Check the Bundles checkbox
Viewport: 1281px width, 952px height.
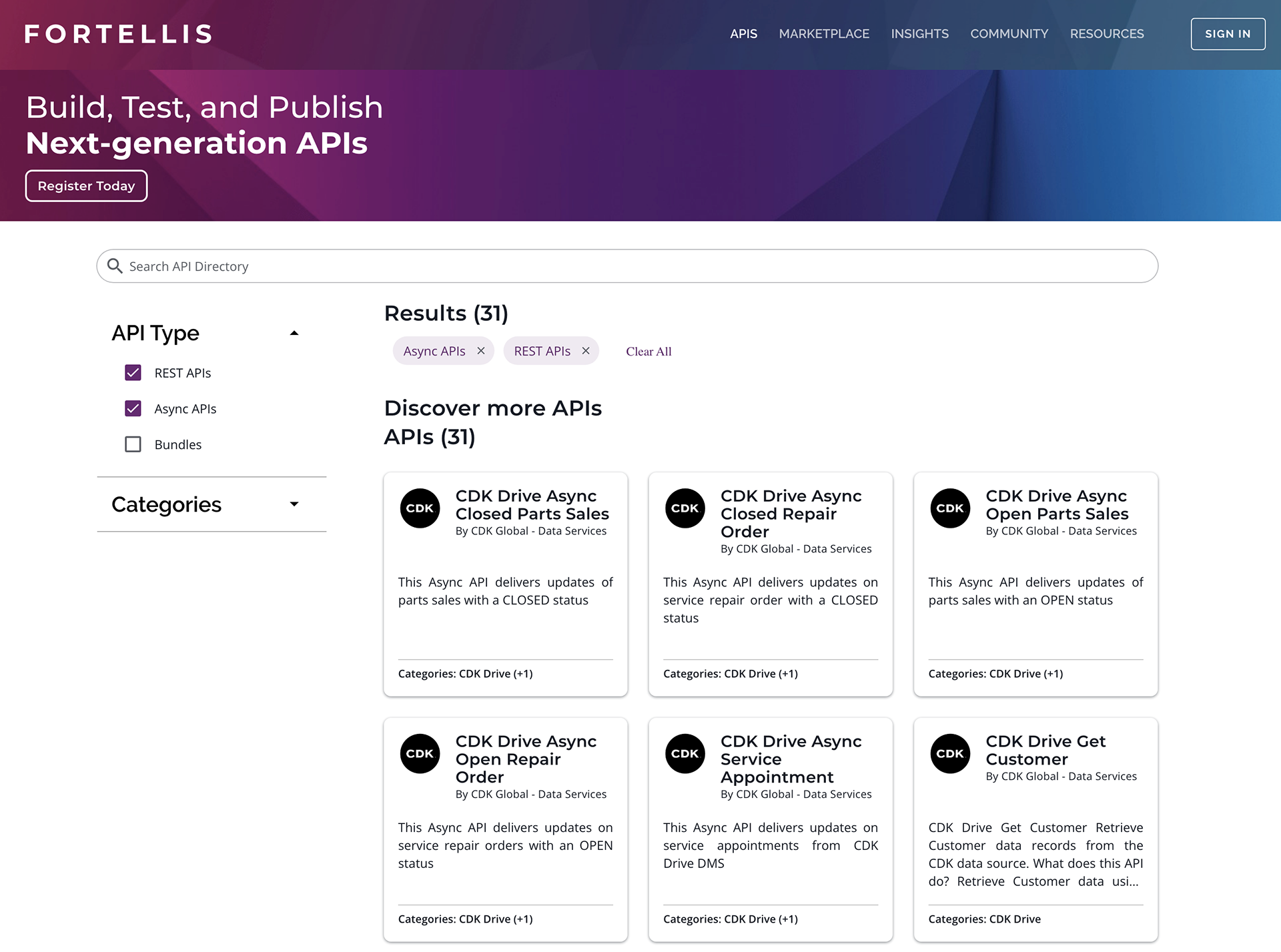click(133, 444)
